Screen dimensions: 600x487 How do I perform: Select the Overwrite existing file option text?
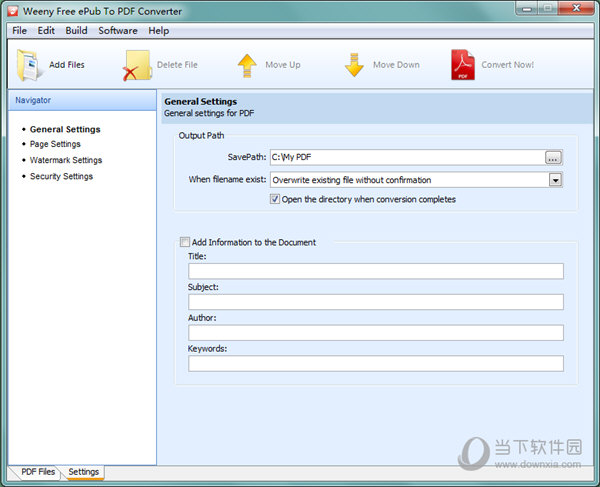coord(352,180)
